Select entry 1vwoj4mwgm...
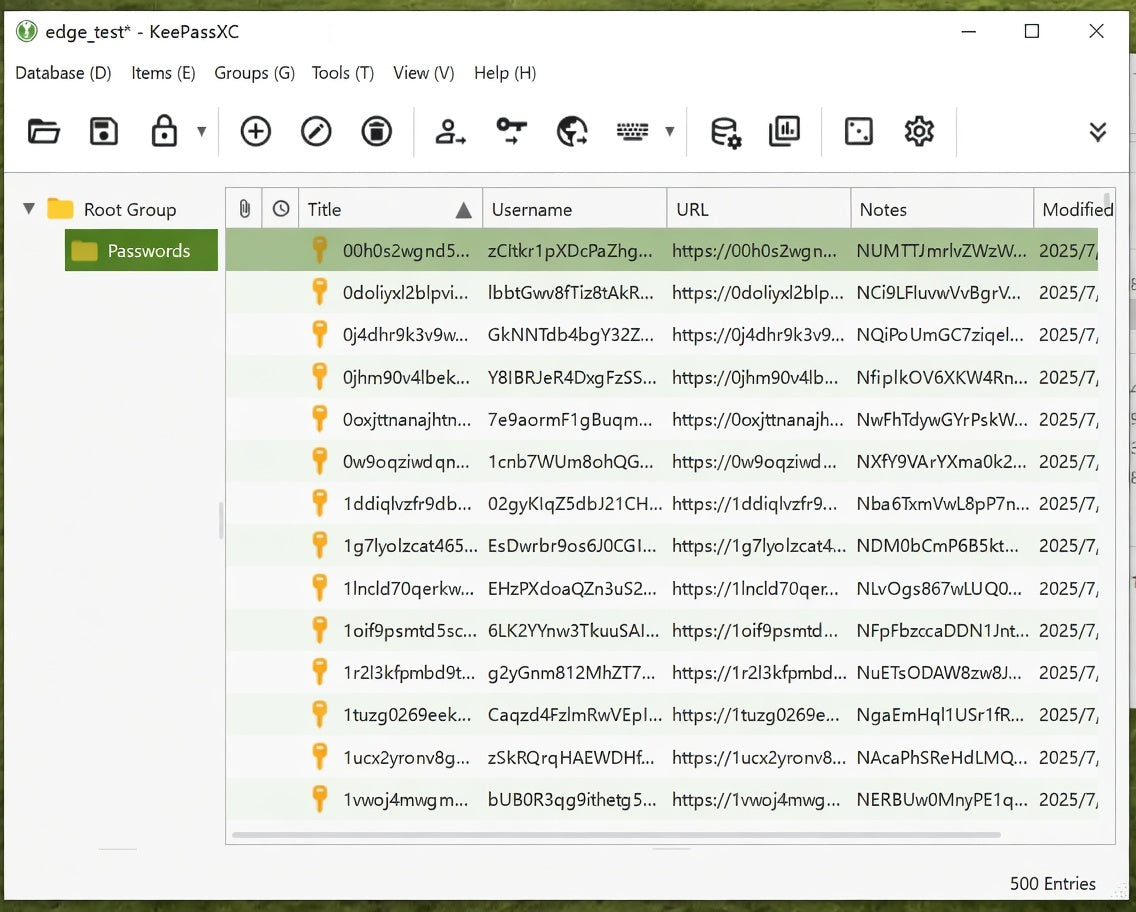The height and width of the screenshot is (912, 1136). (661, 799)
